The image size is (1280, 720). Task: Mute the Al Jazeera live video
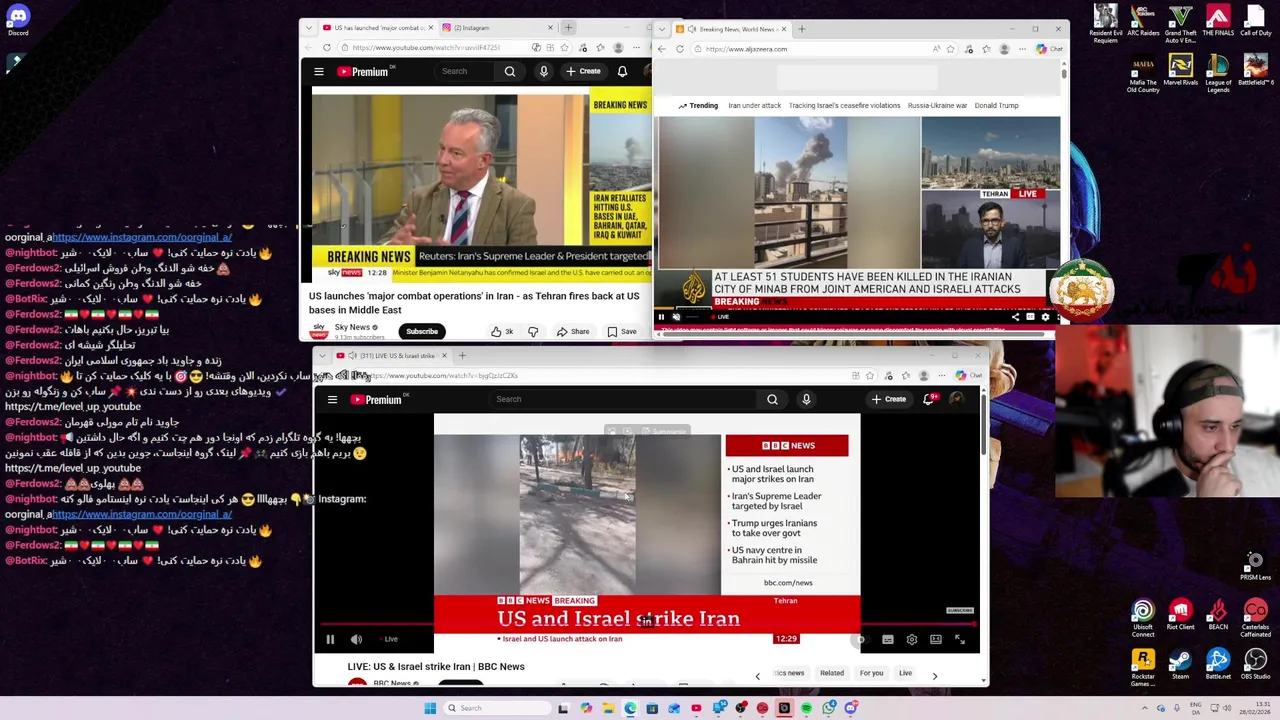[x=676, y=317]
